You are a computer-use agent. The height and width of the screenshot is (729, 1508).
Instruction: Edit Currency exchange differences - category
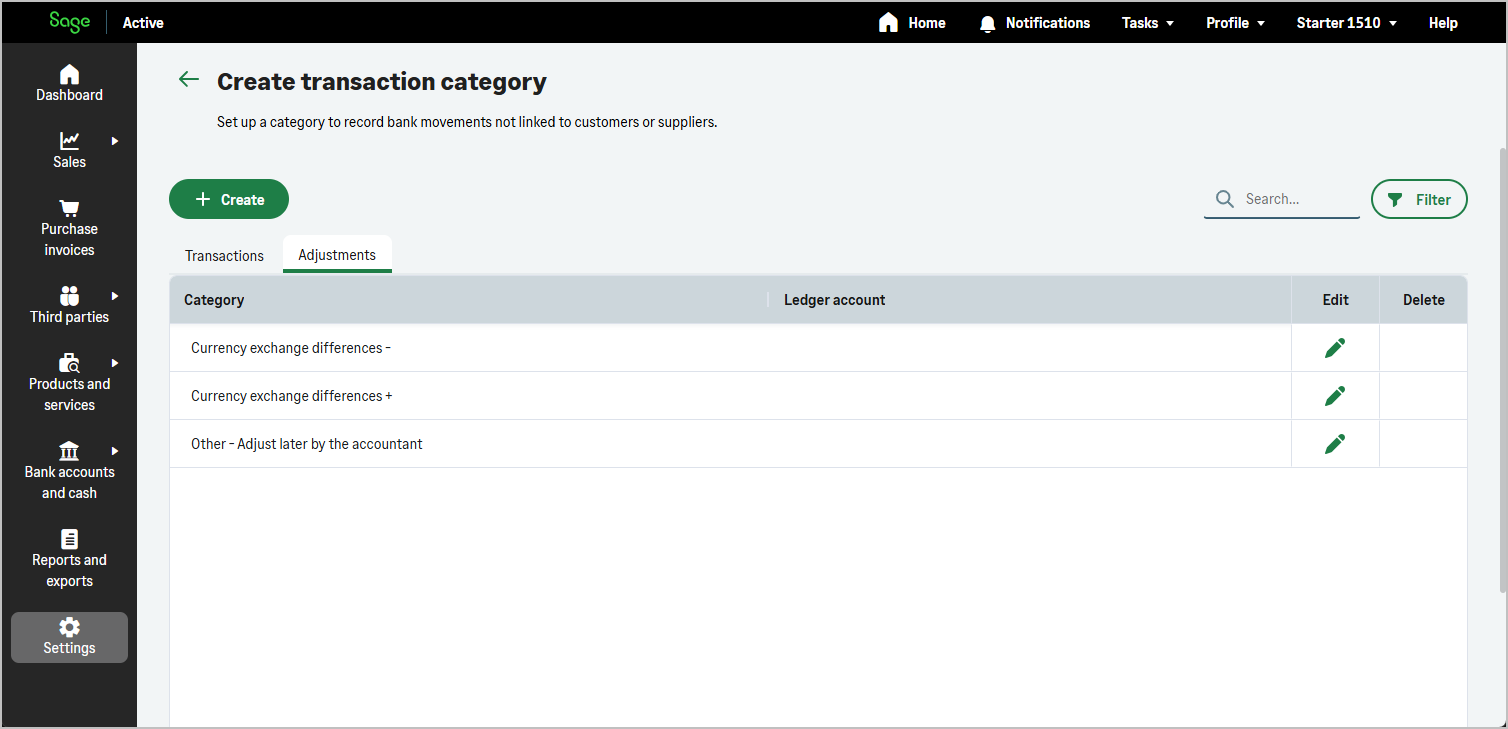1335,347
